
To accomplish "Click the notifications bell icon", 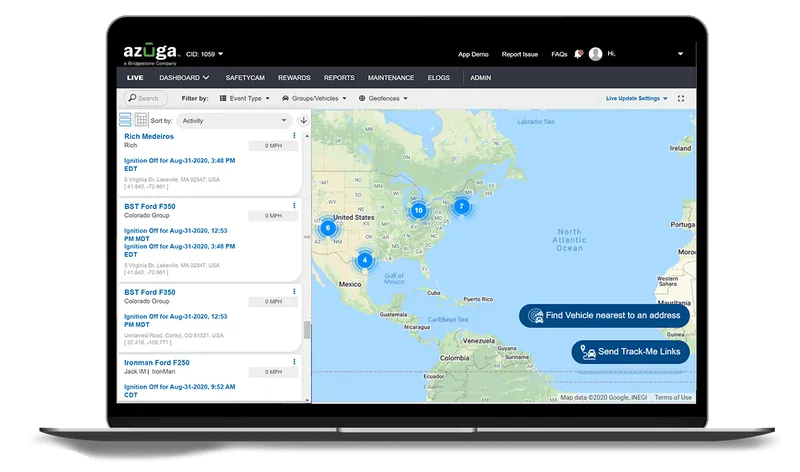I will coord(579,54).
